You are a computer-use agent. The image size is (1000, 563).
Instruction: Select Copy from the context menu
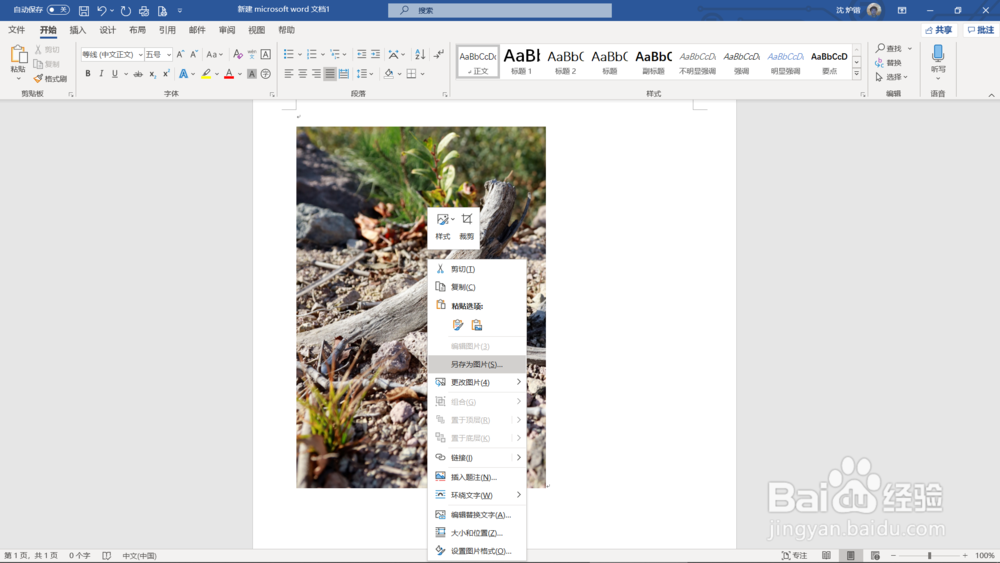pos(477,287)
